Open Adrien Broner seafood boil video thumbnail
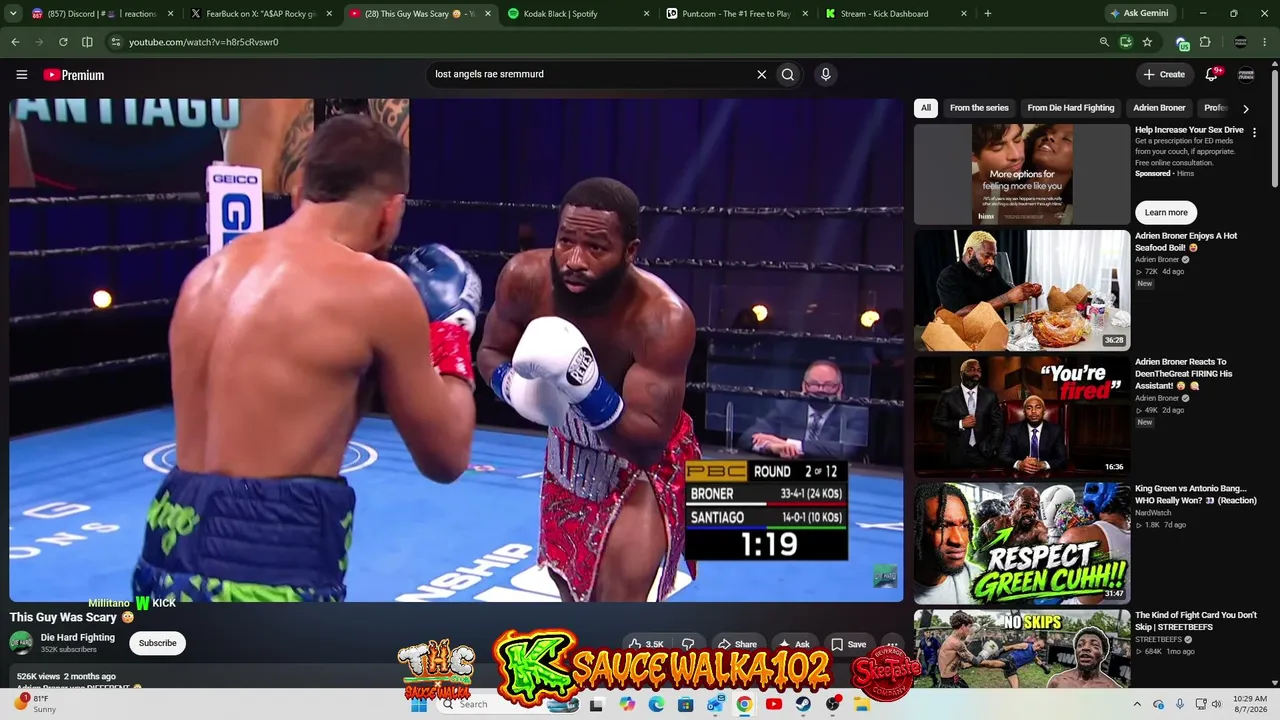The image size is (1280, 720). click(x=1022, y=290)
